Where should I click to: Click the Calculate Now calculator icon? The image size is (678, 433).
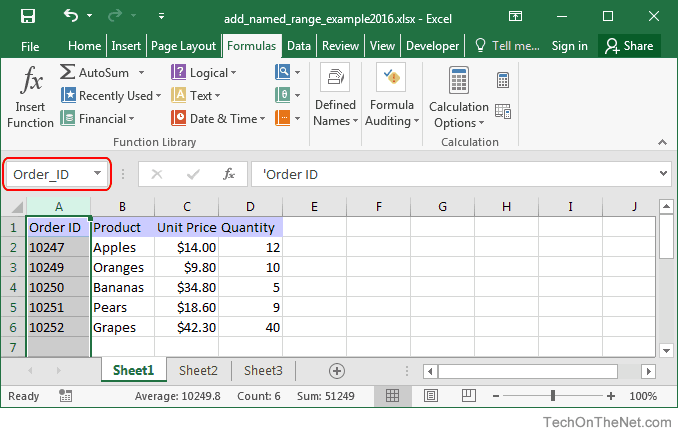pos(503,80)
